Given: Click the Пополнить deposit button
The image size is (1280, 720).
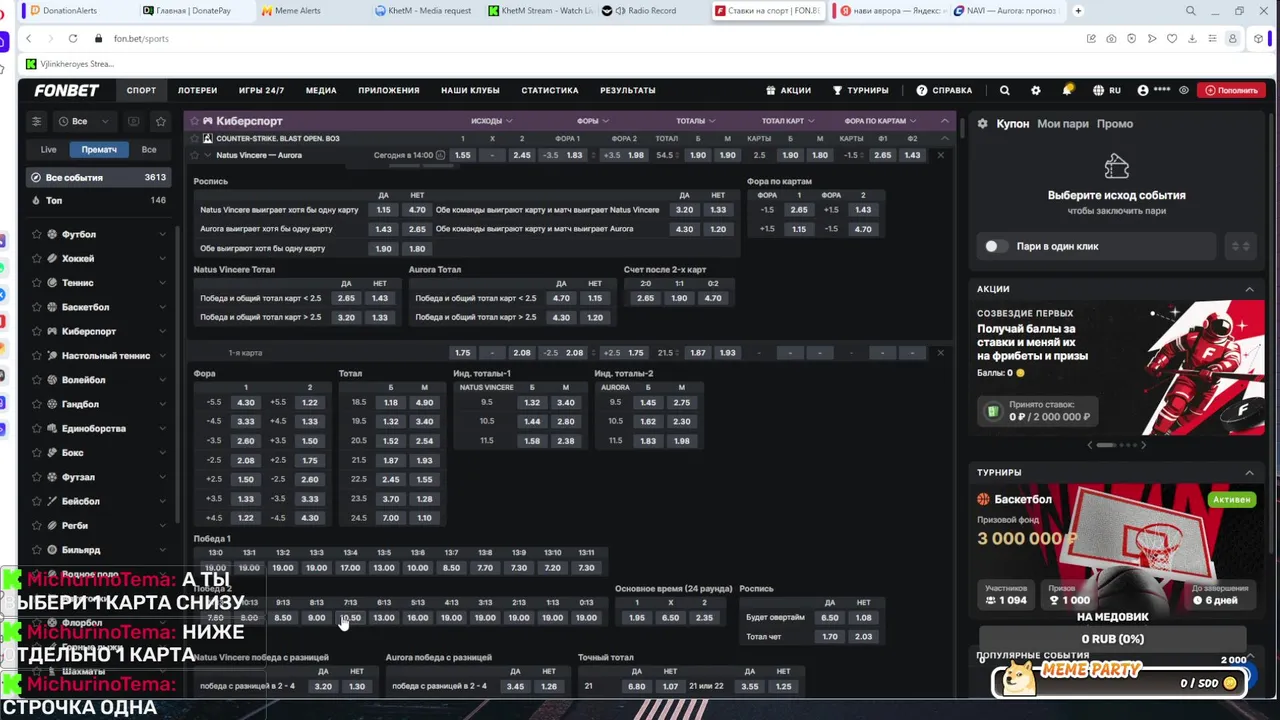Looking at the screenshot, I should tap(1231, 90).
